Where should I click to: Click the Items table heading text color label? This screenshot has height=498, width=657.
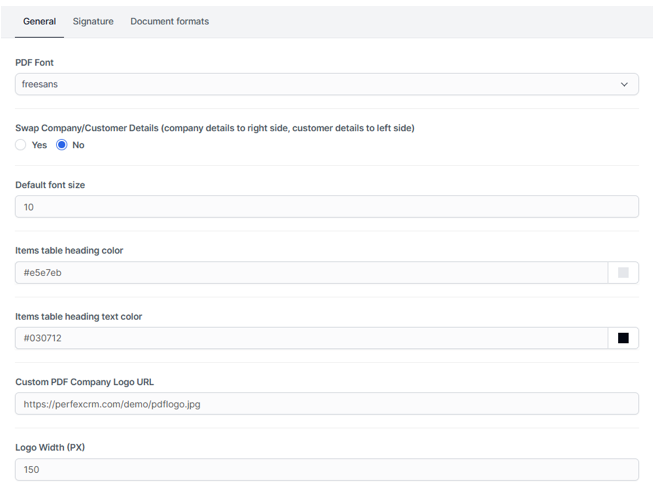click(x=79, y=317)
